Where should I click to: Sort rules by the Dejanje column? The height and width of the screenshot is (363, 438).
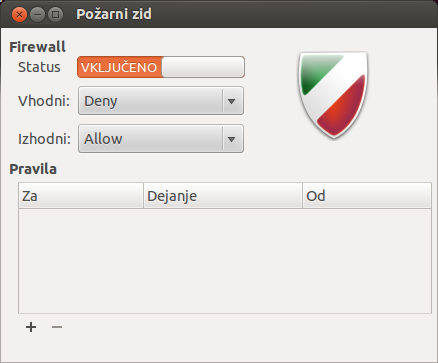pos(223,196)
